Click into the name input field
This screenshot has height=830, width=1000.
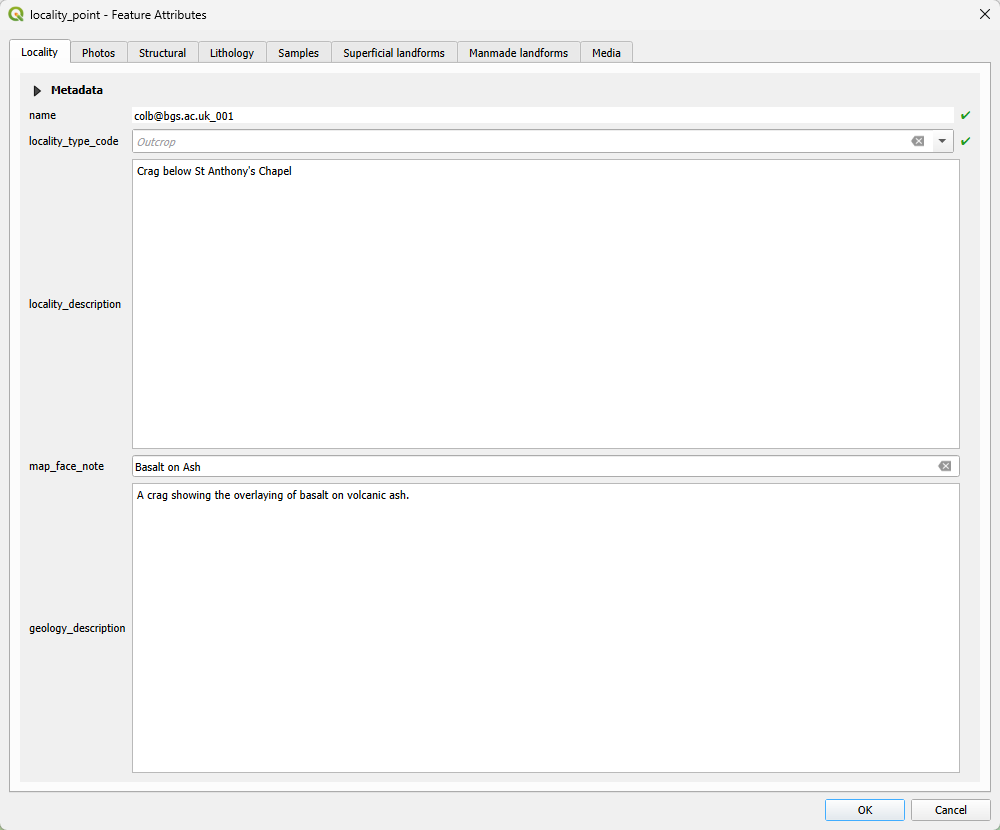pyautogui.click(x=543, y=115)
